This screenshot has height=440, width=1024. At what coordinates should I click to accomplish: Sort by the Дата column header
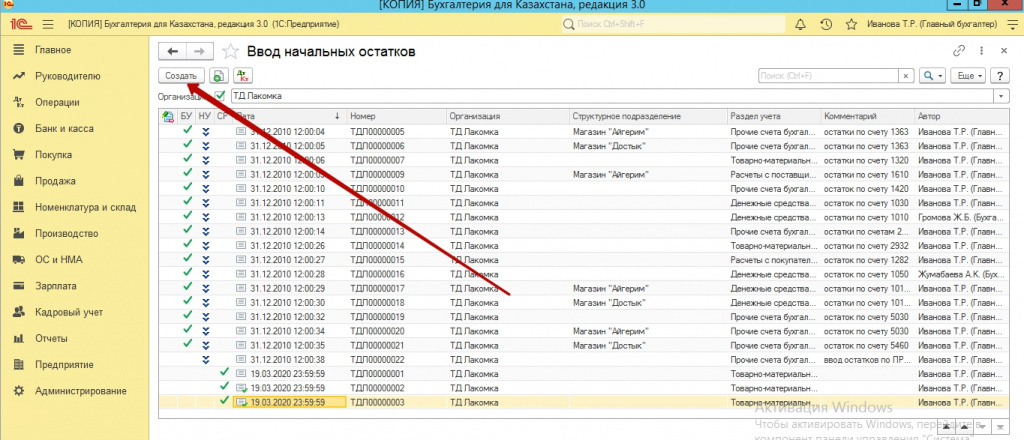289,116
